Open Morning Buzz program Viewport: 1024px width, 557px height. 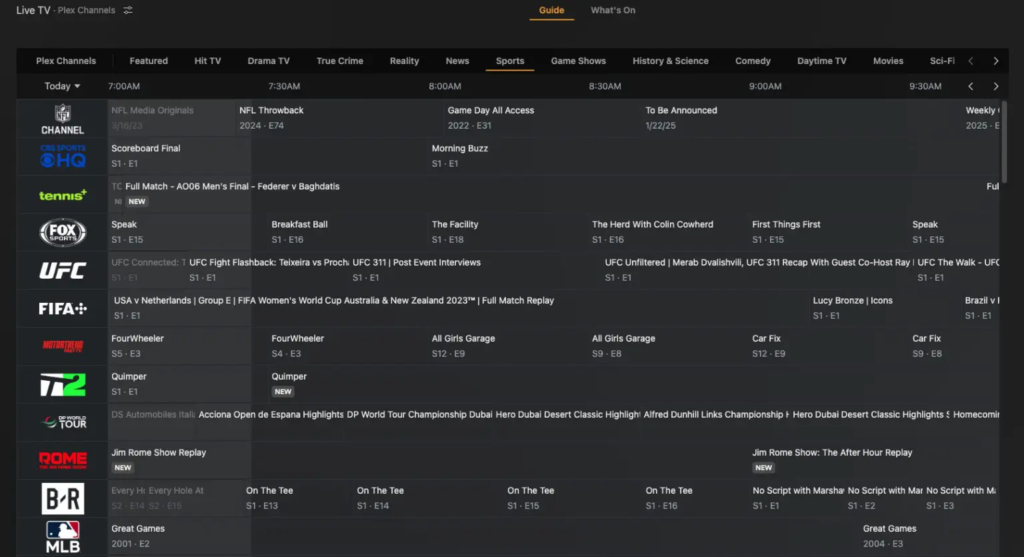[x=713, y=156]
